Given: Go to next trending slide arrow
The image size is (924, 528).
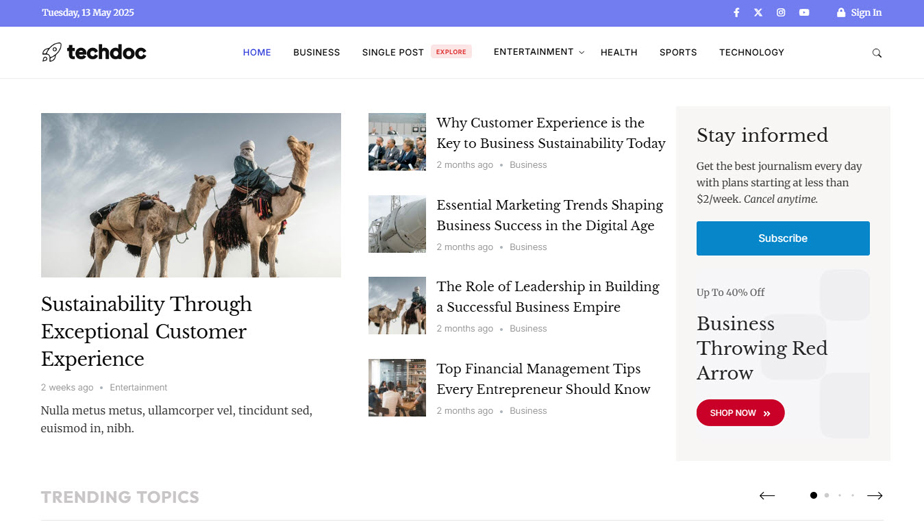Looking at the screenshot, I should pyautogui.click(x=874, y=496).
